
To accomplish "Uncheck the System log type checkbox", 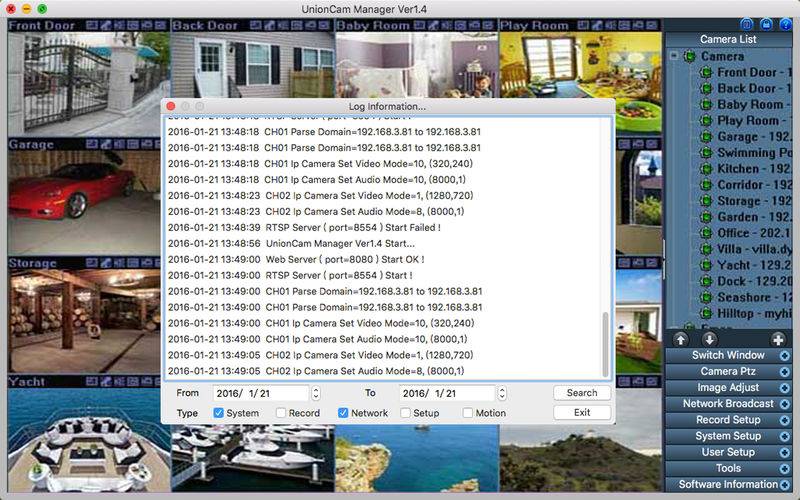I will coord(218,413).
